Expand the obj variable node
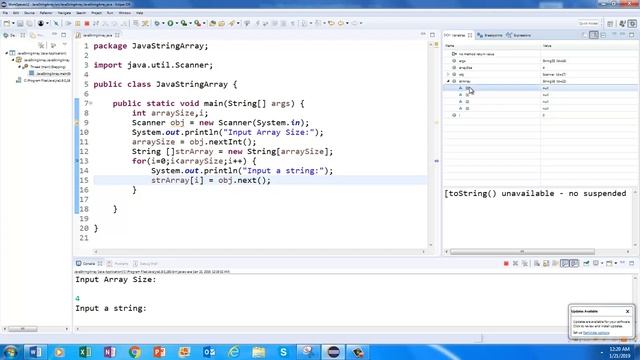Viewport: 640px width, 360px height. click(449, 75)
